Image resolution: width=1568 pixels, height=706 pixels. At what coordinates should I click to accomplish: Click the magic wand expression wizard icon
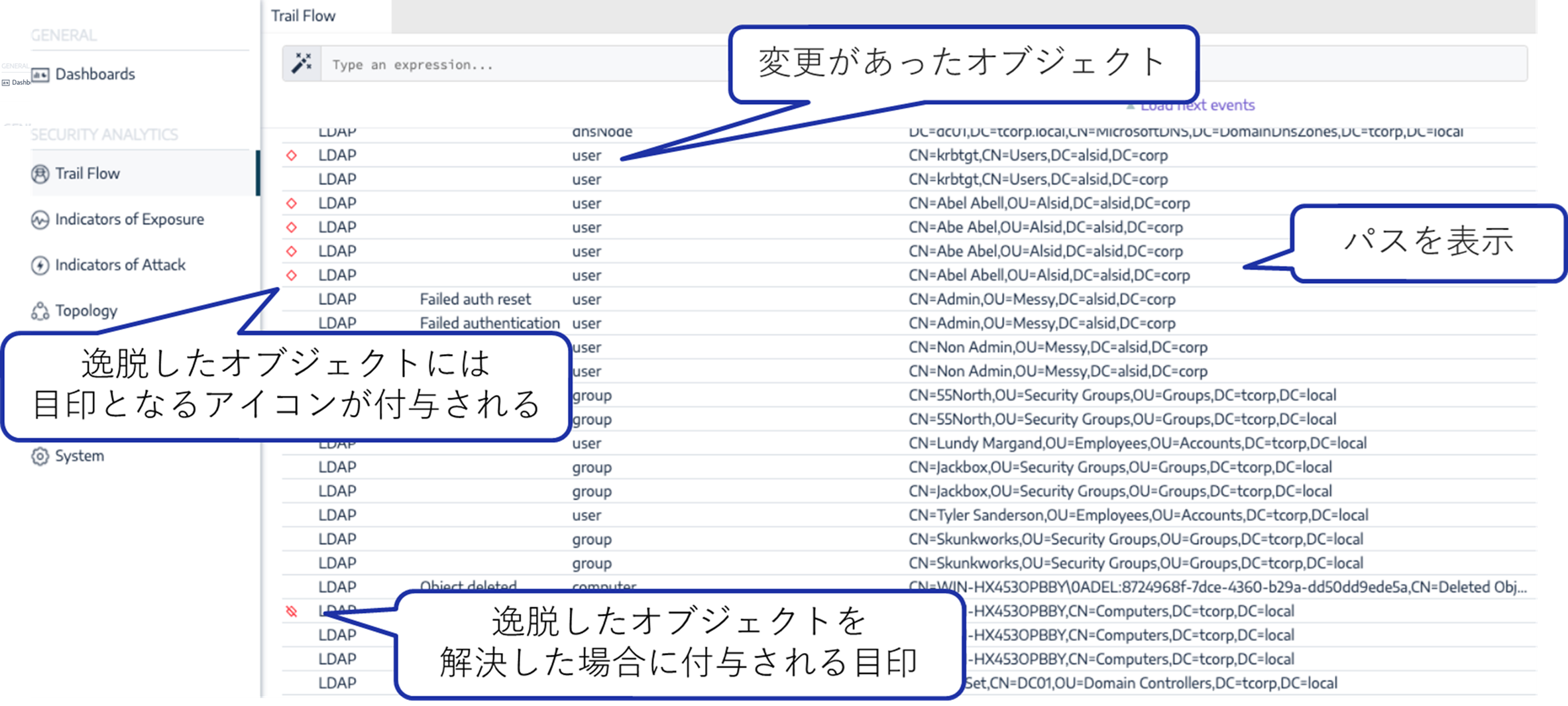pos(302,64)
